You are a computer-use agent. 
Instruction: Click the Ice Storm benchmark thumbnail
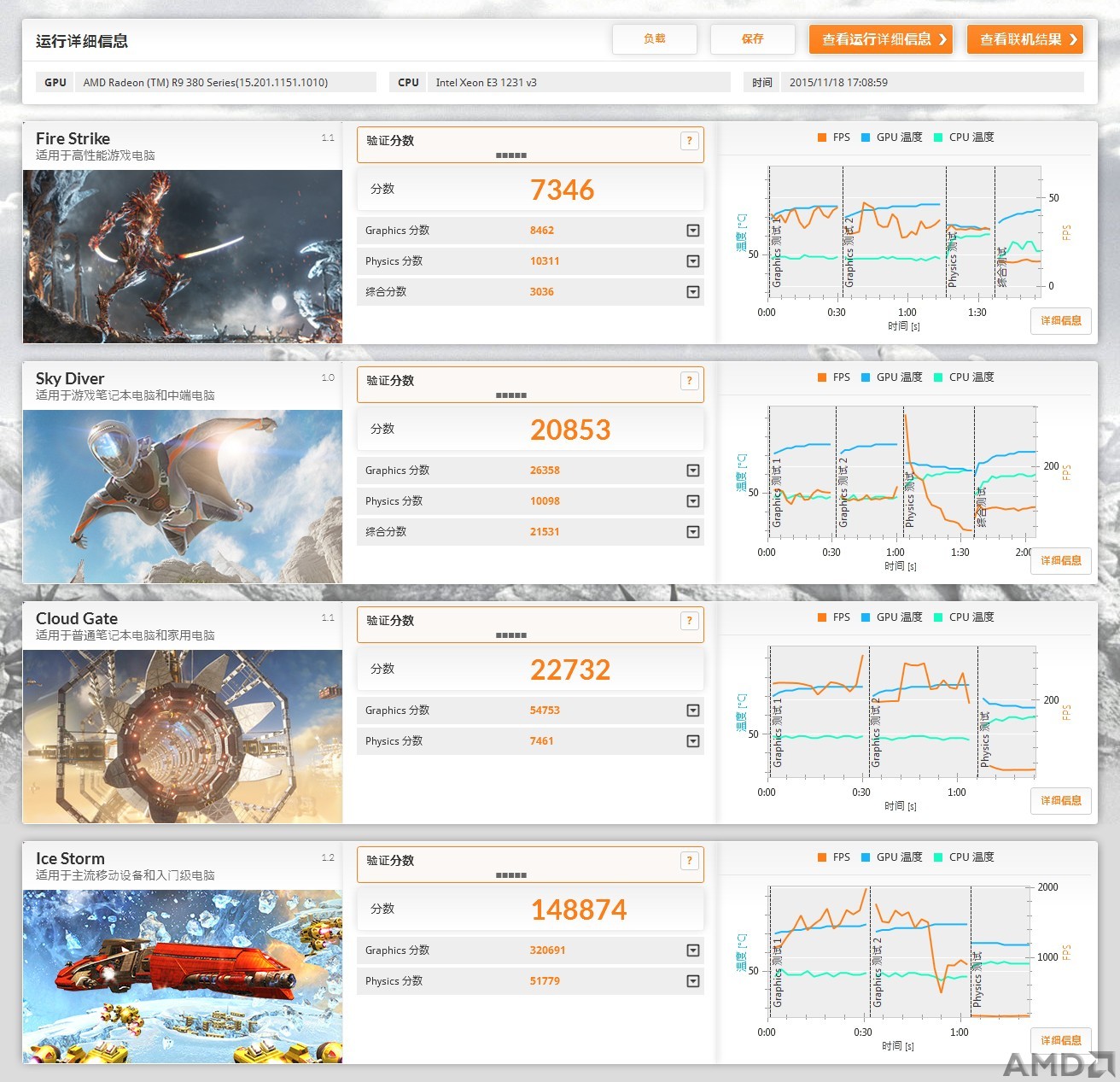(183, 977)
